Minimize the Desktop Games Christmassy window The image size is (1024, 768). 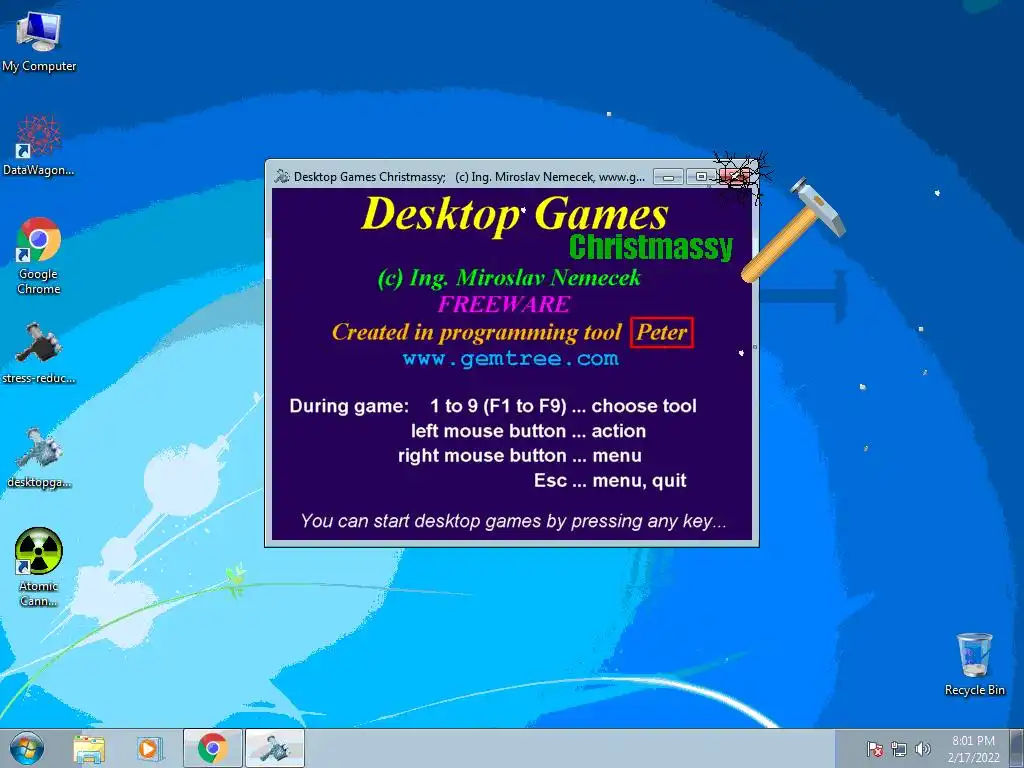[x=668, y=177]
